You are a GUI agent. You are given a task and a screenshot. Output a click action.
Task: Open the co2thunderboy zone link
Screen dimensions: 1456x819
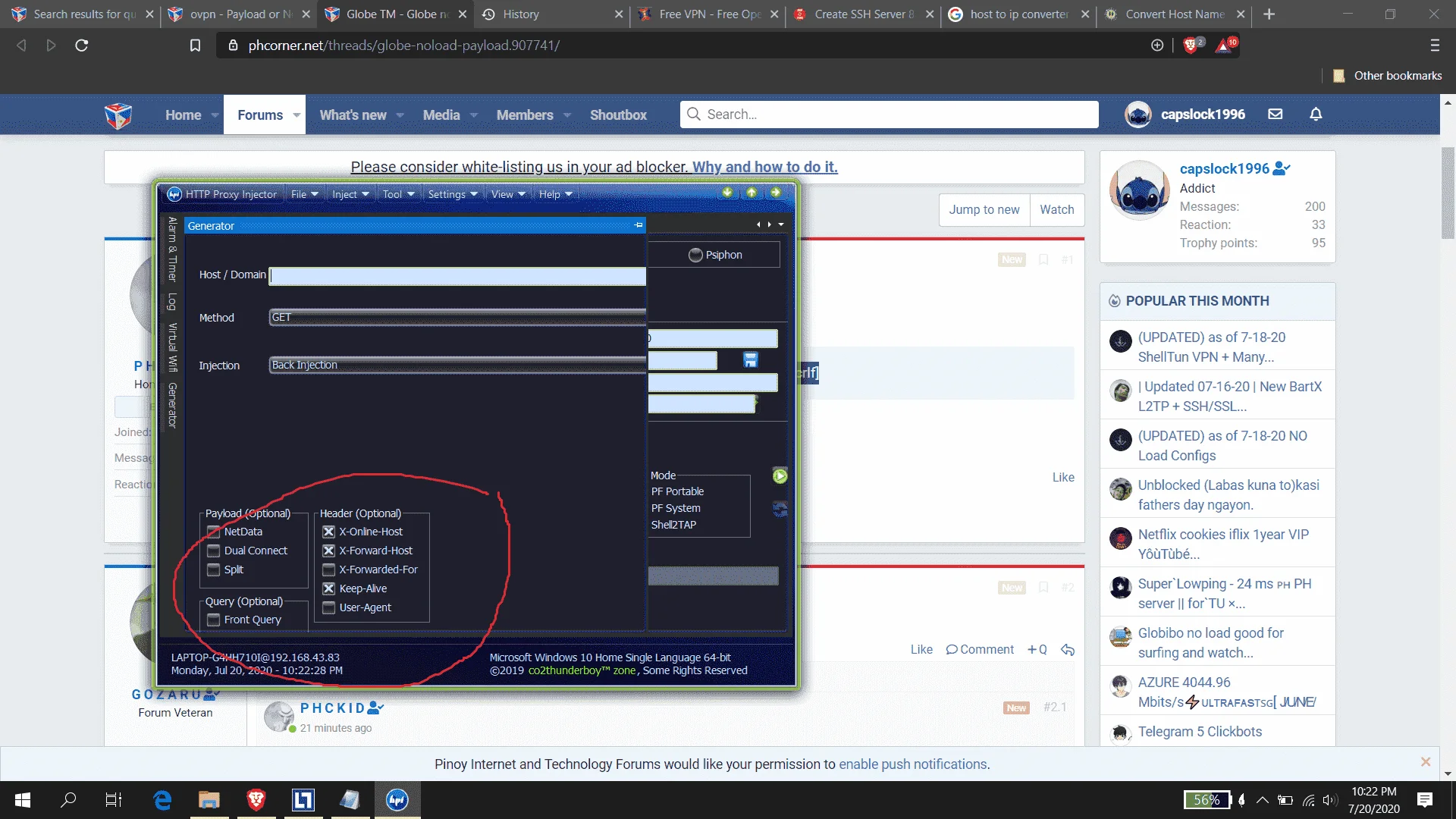(x=582, y=670)
